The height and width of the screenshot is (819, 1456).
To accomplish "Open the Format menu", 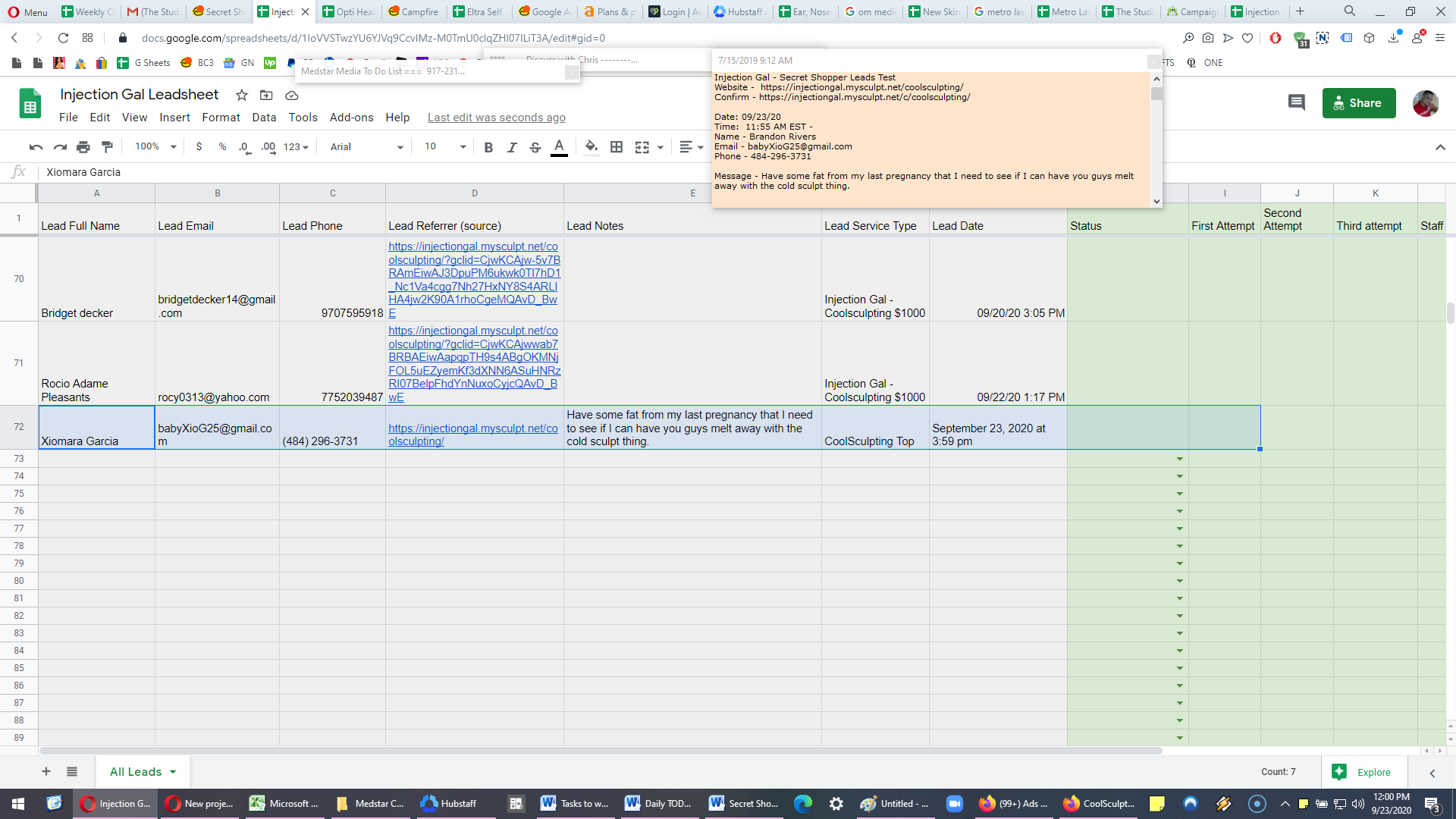I will 221,118.
